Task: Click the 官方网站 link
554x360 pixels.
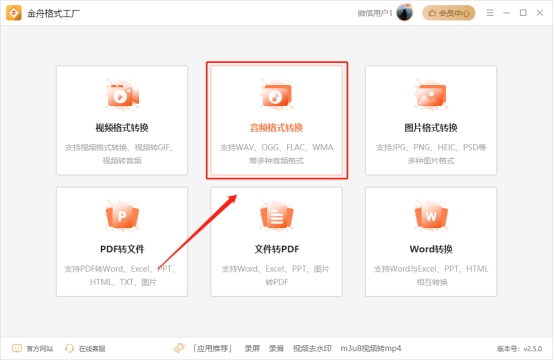Action: (40, 349)
